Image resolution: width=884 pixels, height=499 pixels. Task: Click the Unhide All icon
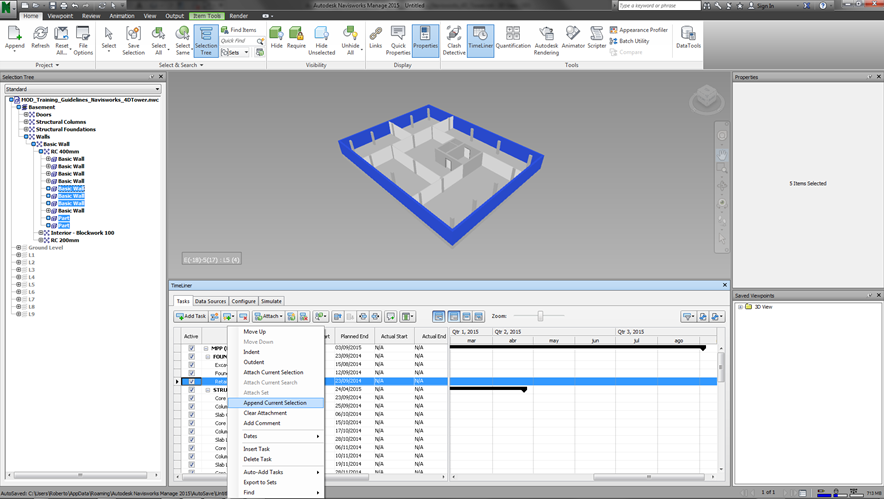coord(350,40)
